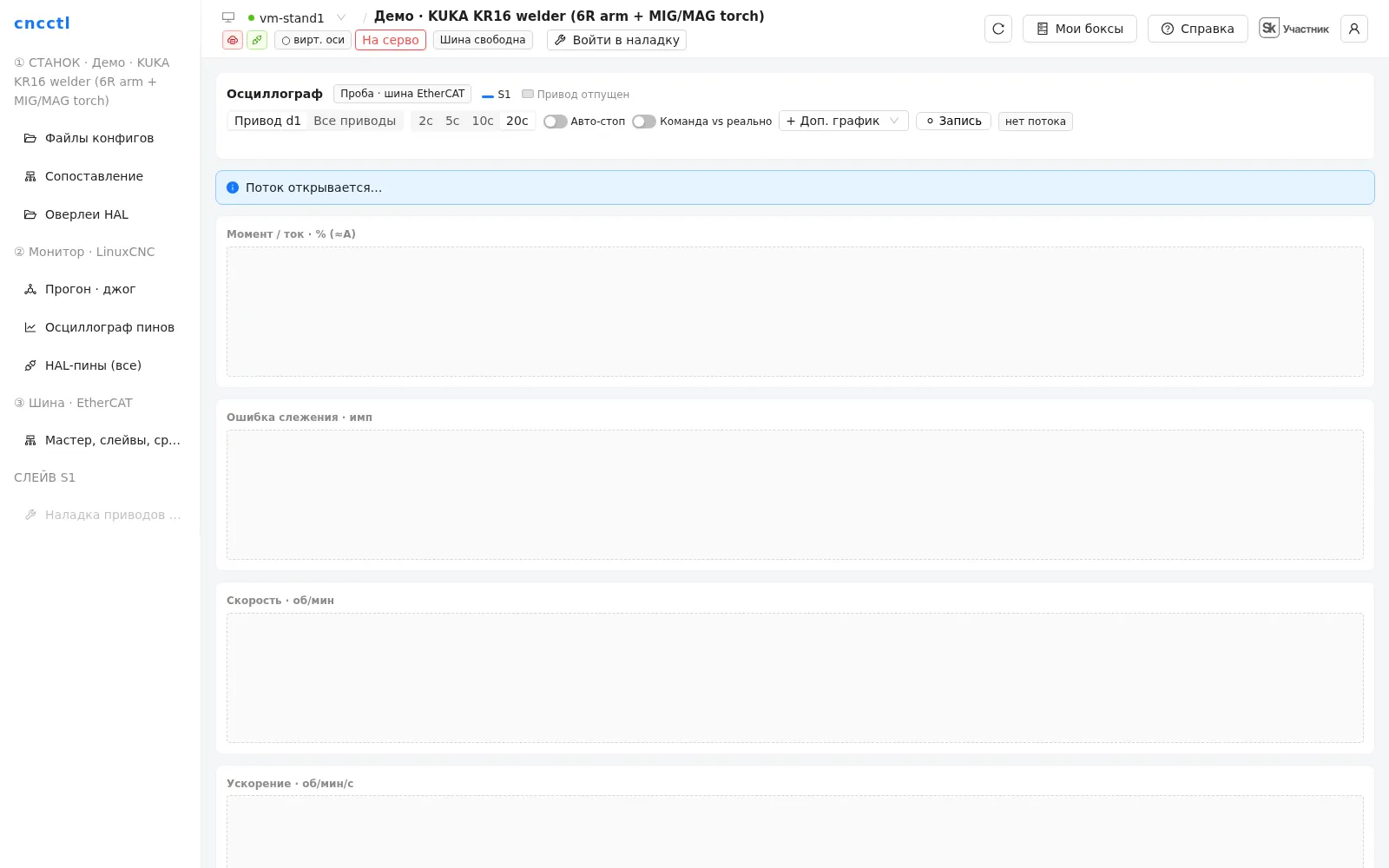Start recording with the Запись button
1389x868 pixels.
click(953, 121)
